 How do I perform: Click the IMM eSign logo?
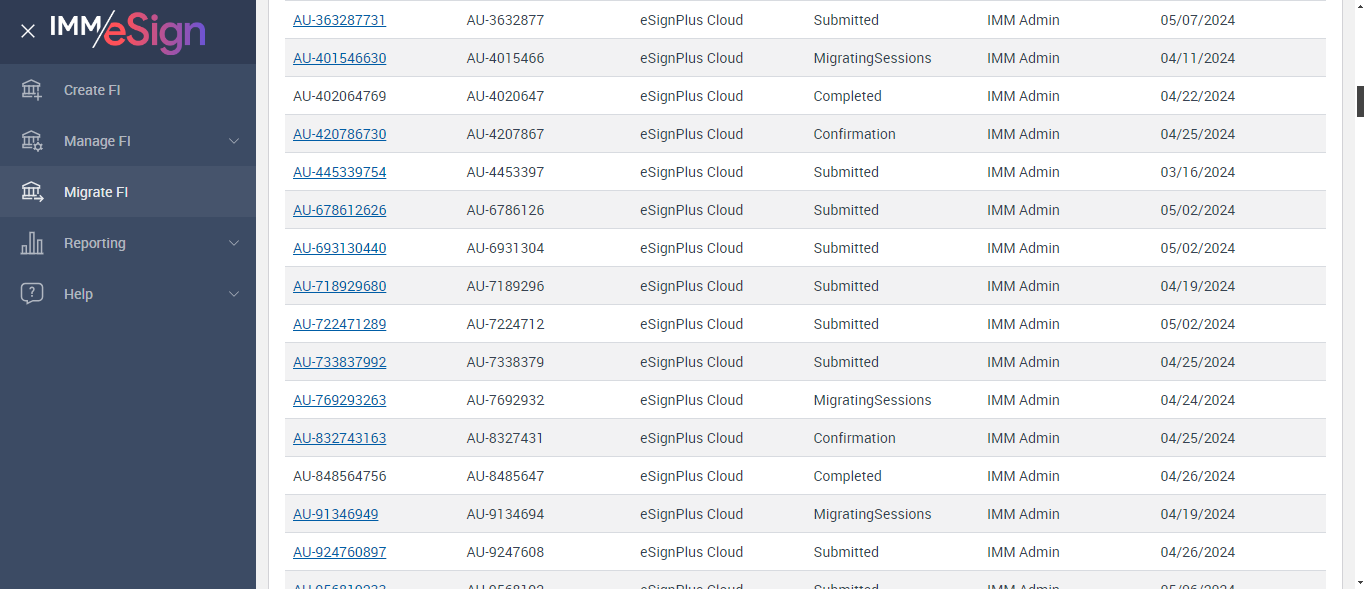coord(128,30)
